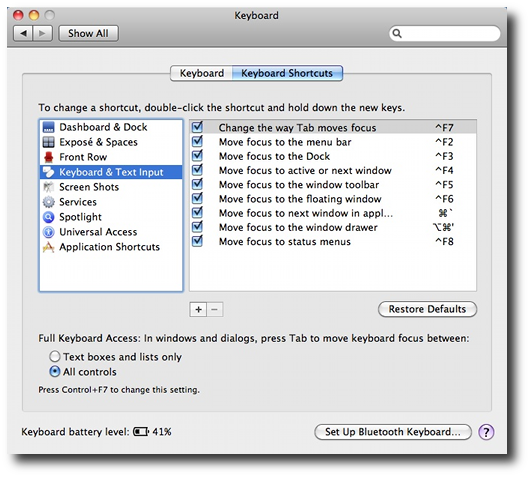The height and width of the screenshot is (477, 530).
Task: Click the yellow minimize window button
Action: tap(34, 15)
